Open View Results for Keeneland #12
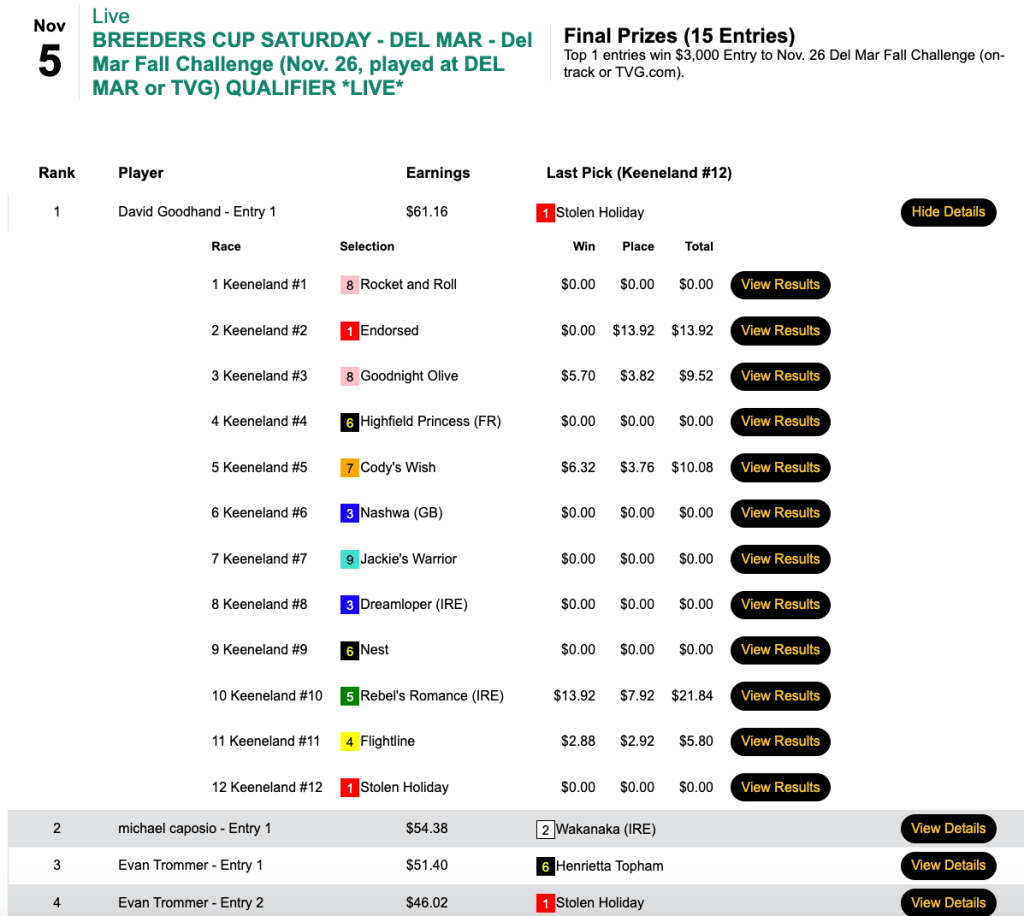The height and width of the screenshot is (916, 1024). (x=780, y=787)
